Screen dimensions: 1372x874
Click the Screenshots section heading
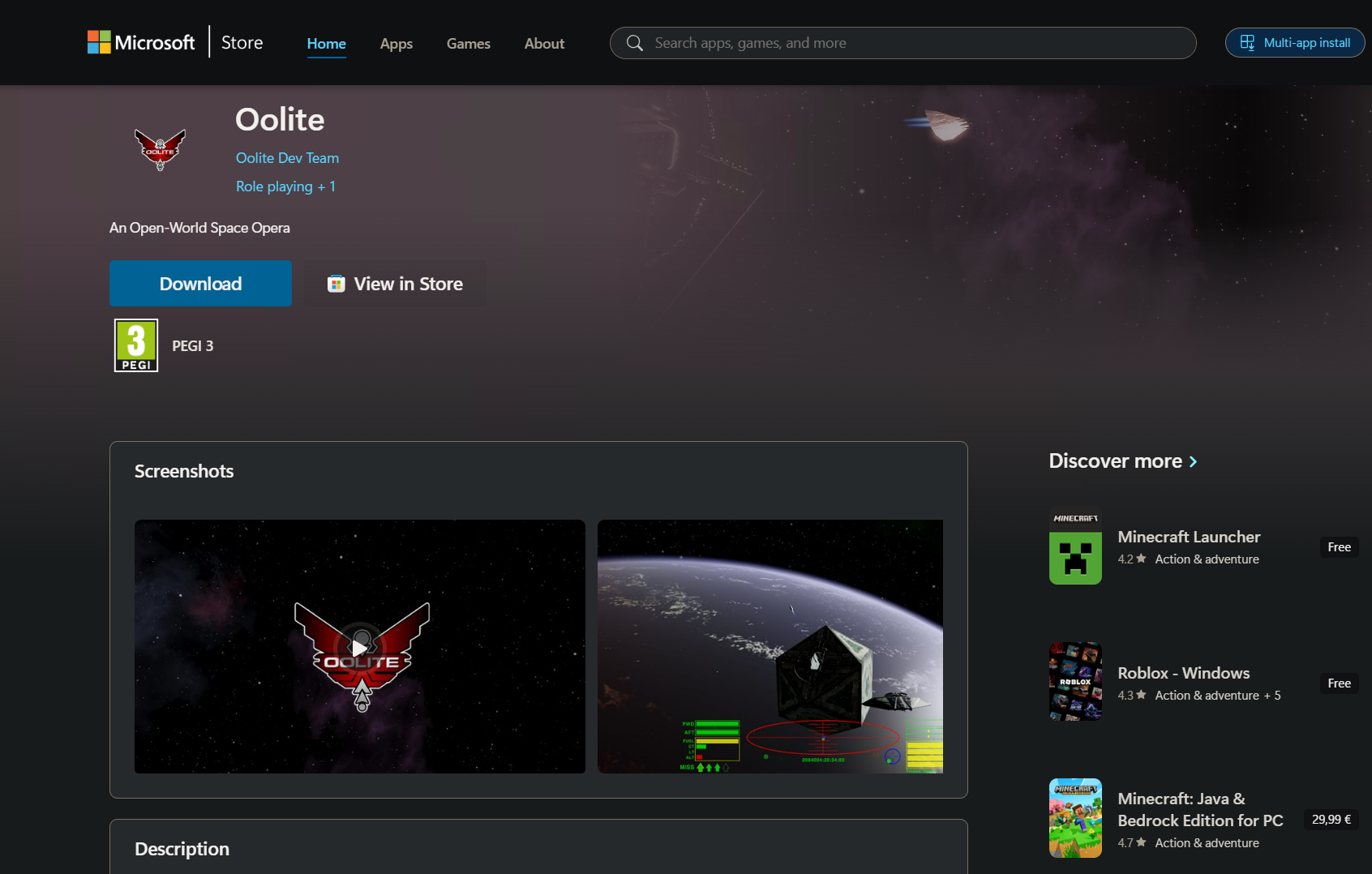(x=184, y=471)
